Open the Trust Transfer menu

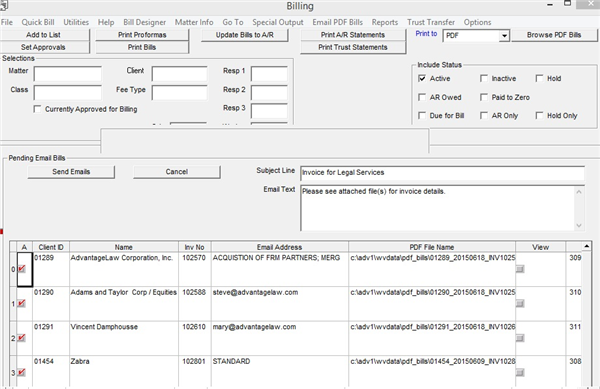click(431, 22)
